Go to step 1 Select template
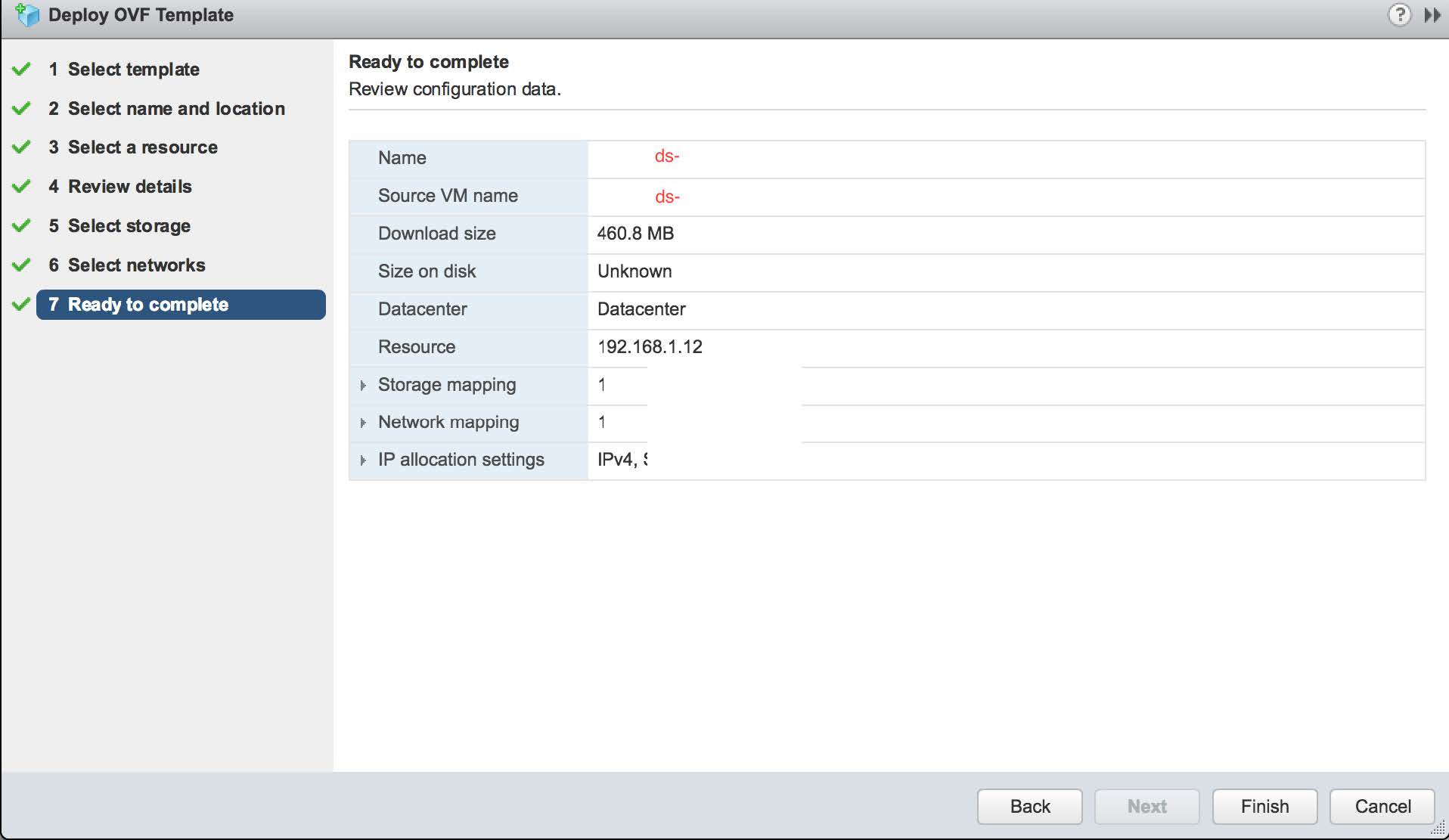 click(133, 70)
